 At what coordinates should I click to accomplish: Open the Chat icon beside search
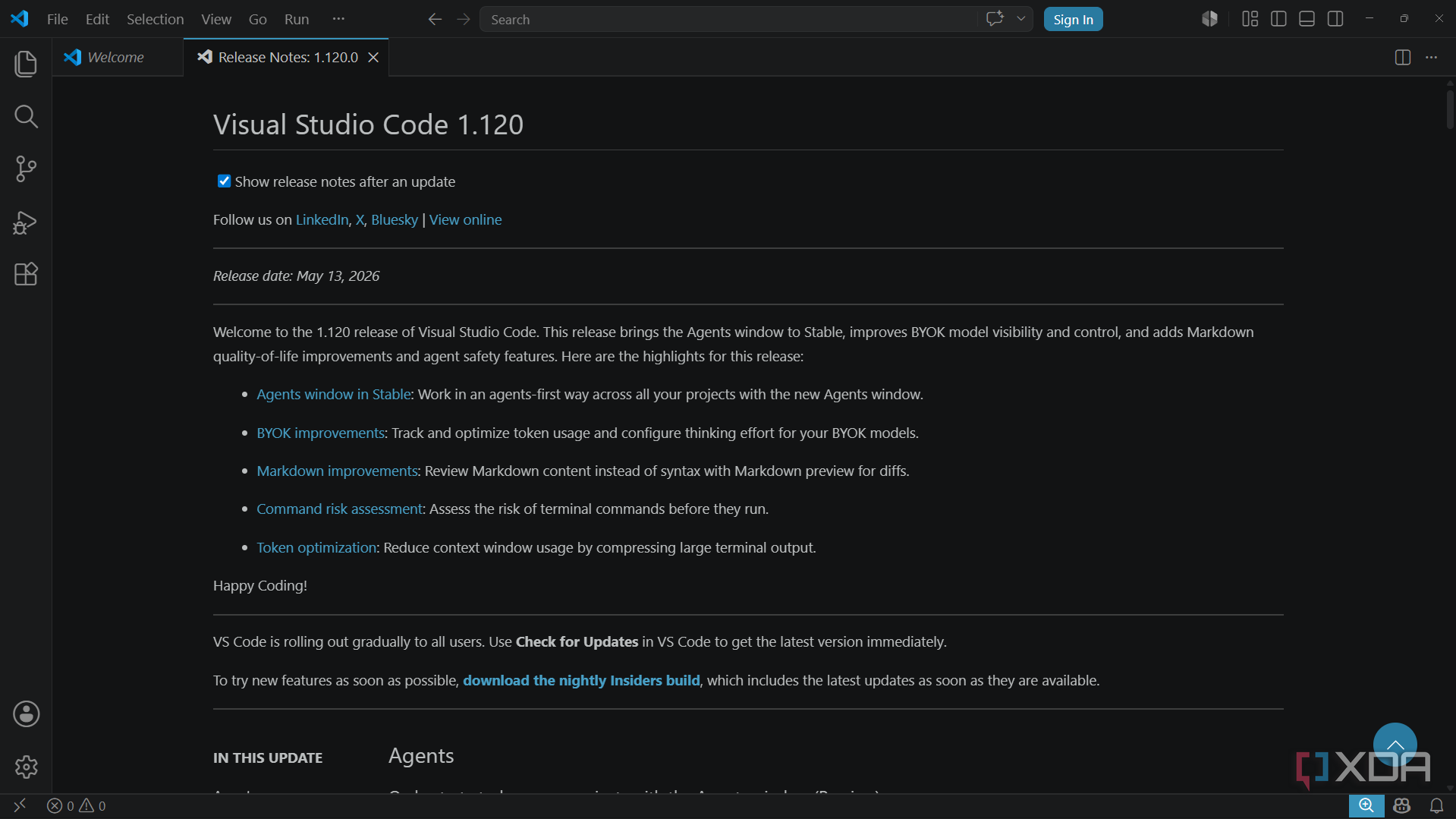click(x=995, y=19)
